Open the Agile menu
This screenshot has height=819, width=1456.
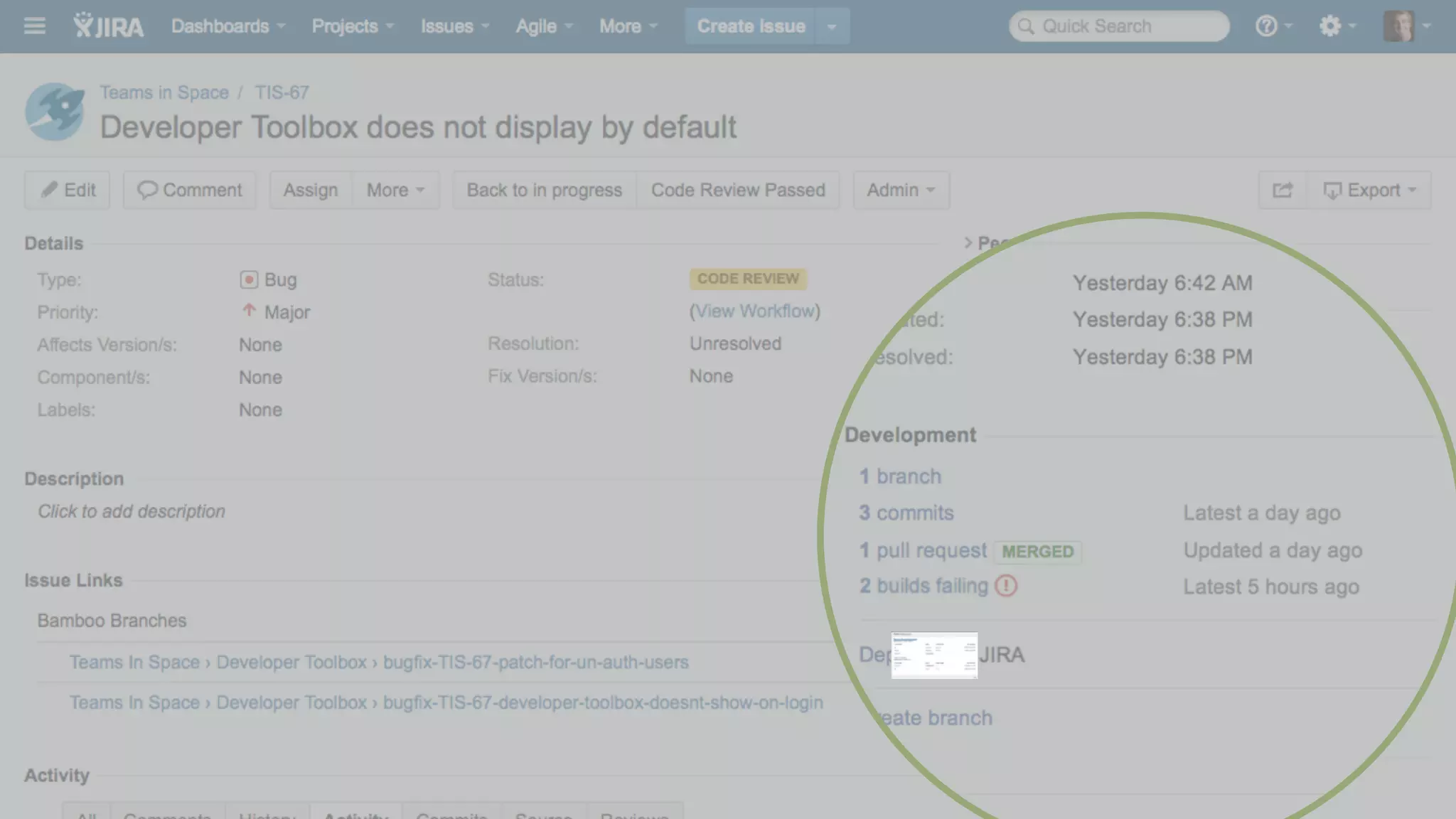tap(544, 26)
